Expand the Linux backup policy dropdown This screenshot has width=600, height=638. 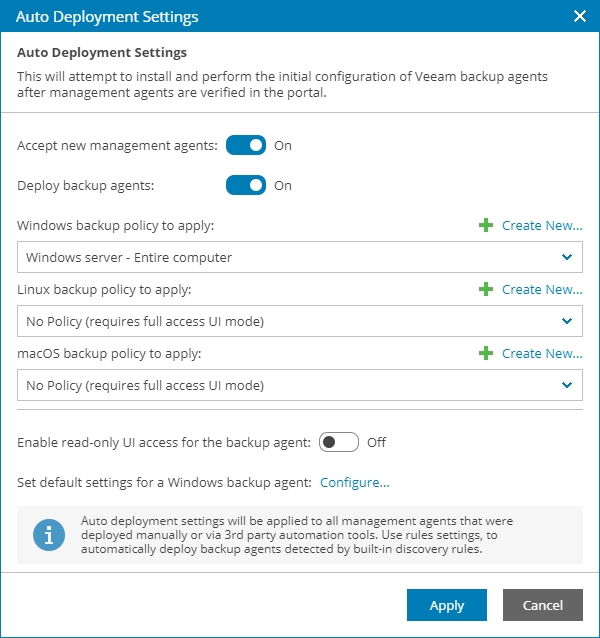[x=300, y=321]
